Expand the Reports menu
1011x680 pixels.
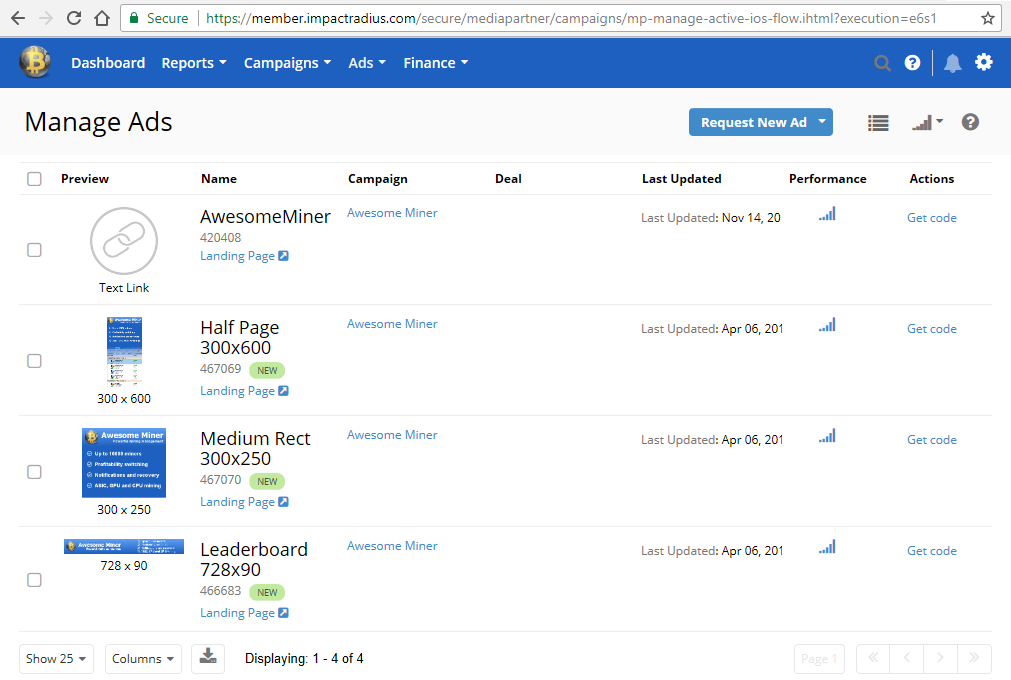coord(193,63)
